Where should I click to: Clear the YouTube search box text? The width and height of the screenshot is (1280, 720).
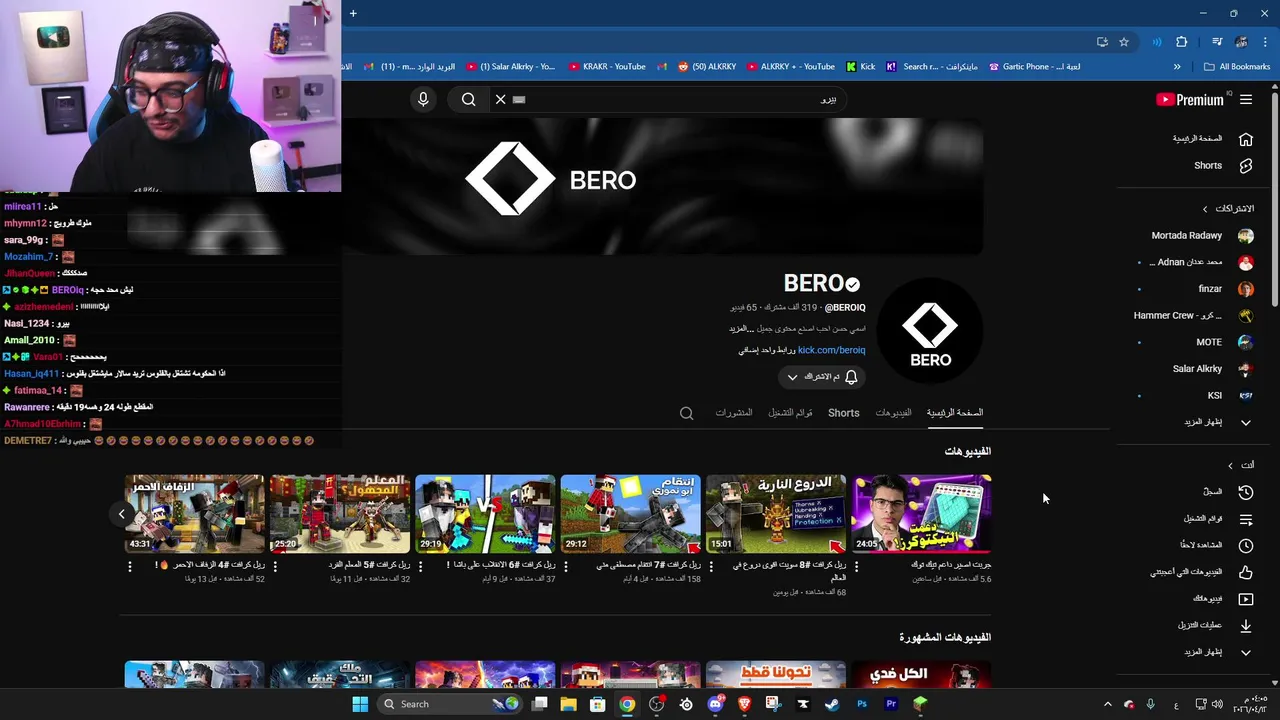(x=501, y=99)
